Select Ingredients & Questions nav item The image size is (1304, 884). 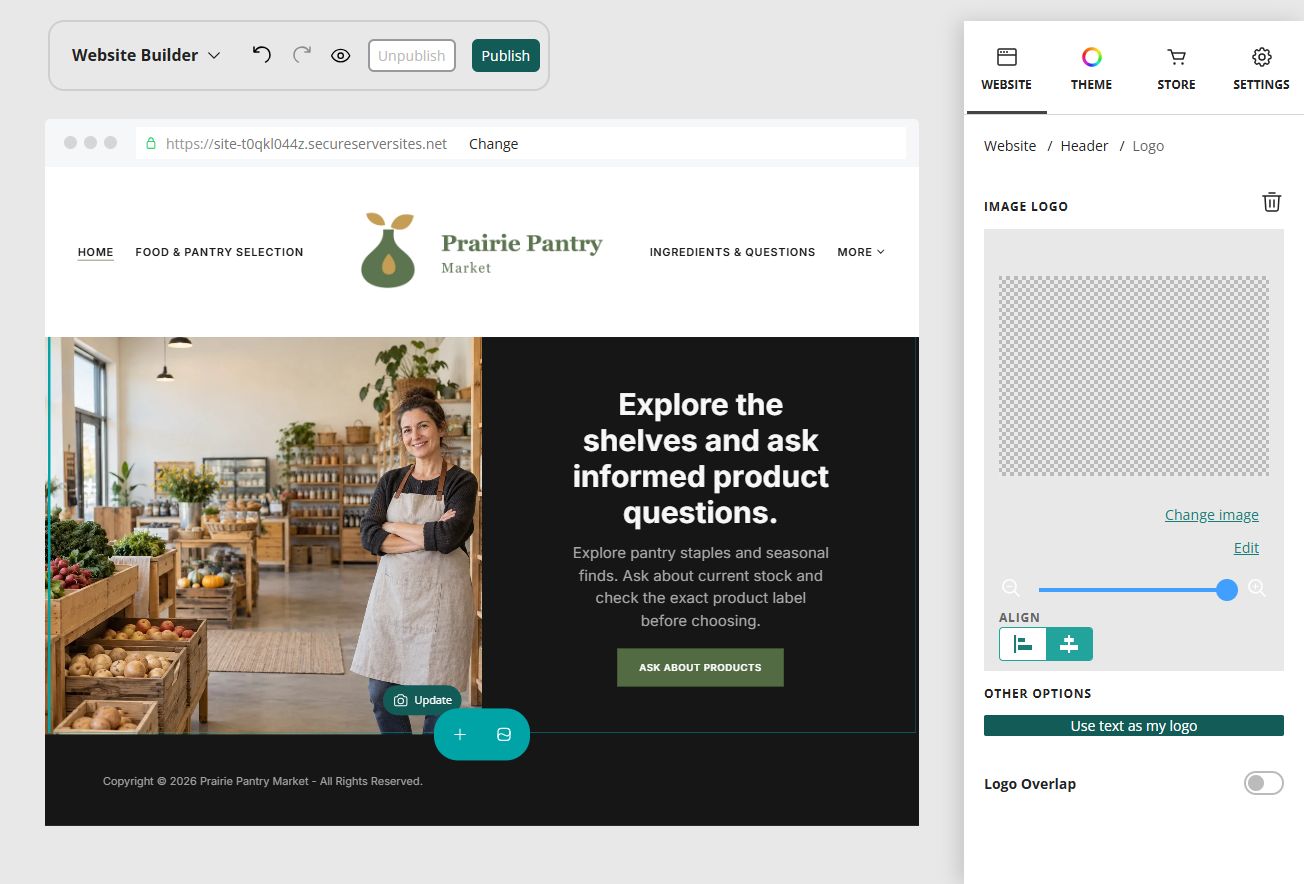[x=732, y=252]
